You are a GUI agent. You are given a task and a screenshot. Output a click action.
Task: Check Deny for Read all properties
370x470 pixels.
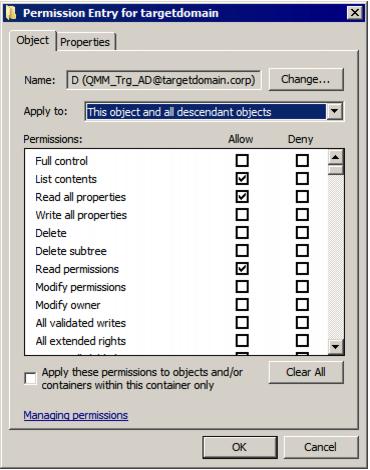302,197
